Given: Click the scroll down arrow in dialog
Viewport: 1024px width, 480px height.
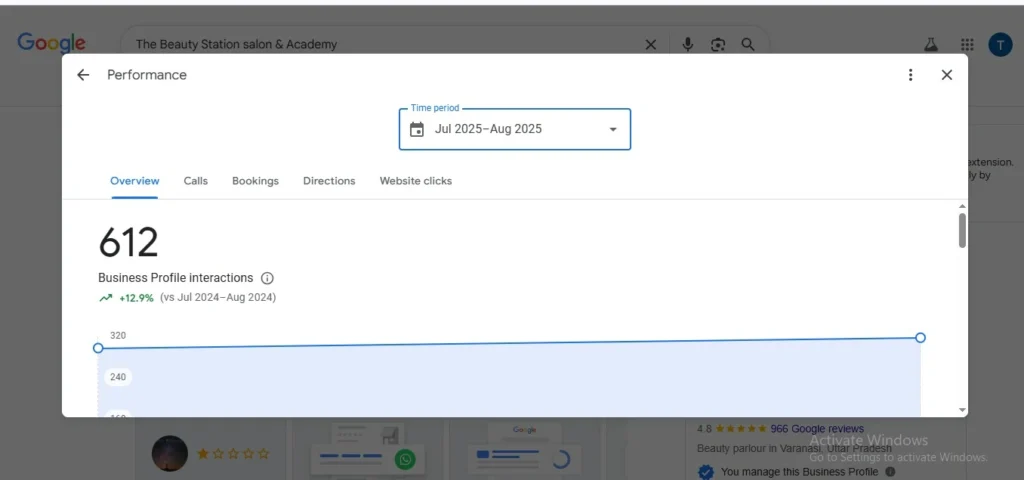Looking at the screenshot, I should click(x=962, y=410).
